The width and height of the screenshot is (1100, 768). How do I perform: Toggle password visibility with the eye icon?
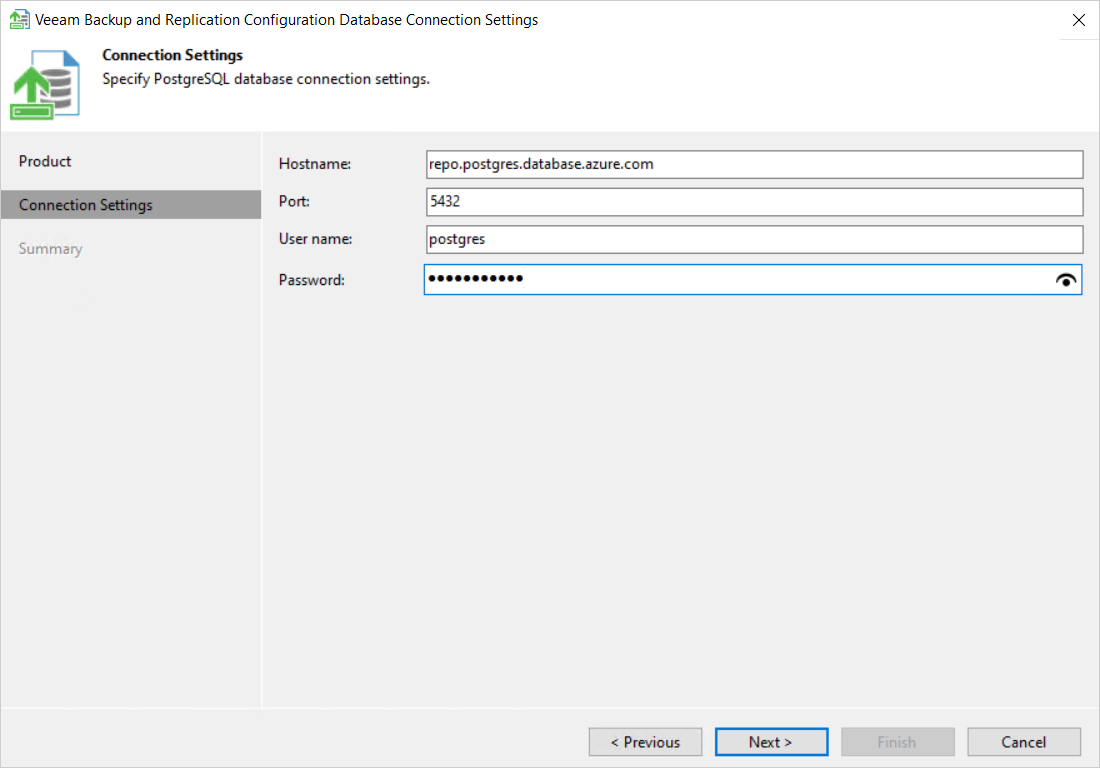1066,280
